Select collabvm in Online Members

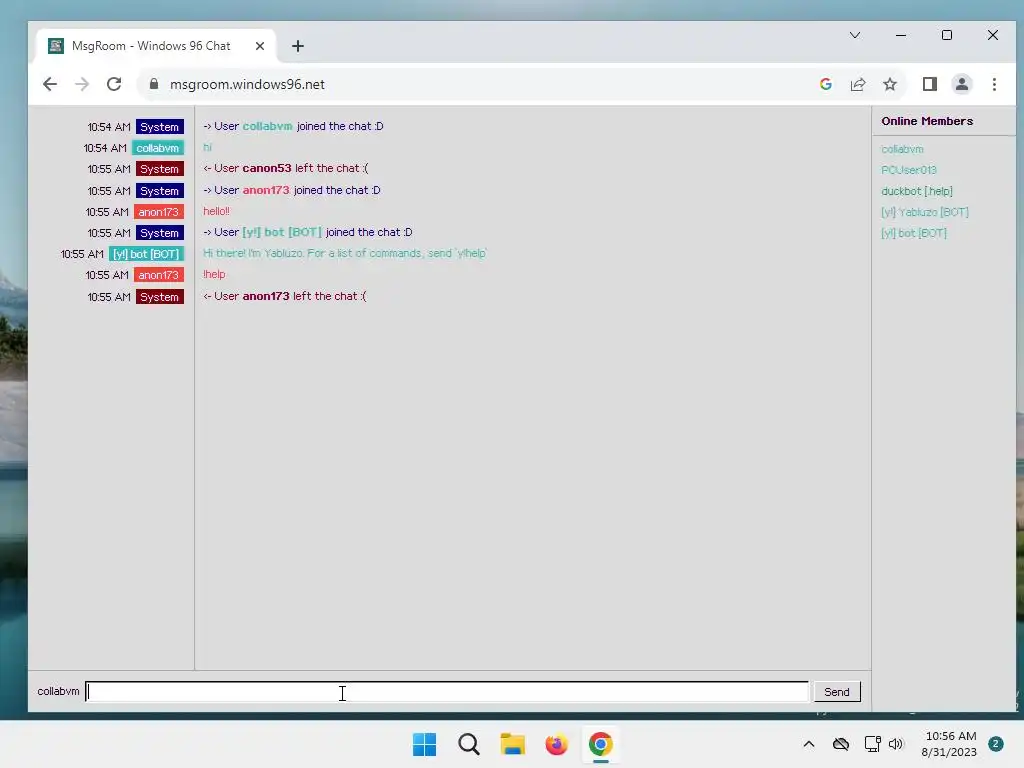coord(902,149)
